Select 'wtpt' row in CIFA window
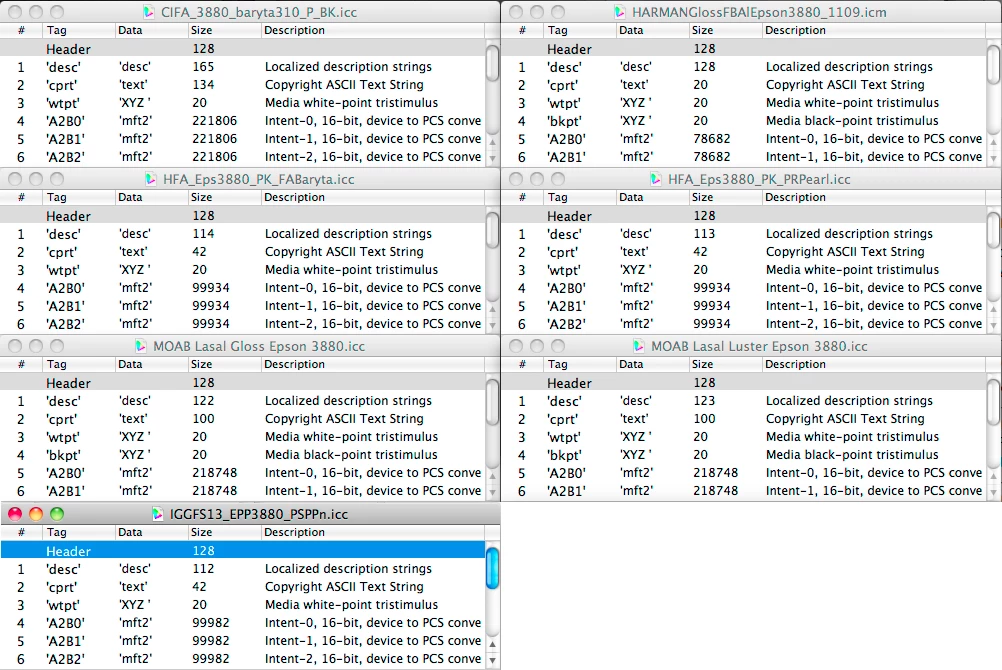Image resolution: width=1002 pixels, height=670 pixels. click(x=243, y=102)
